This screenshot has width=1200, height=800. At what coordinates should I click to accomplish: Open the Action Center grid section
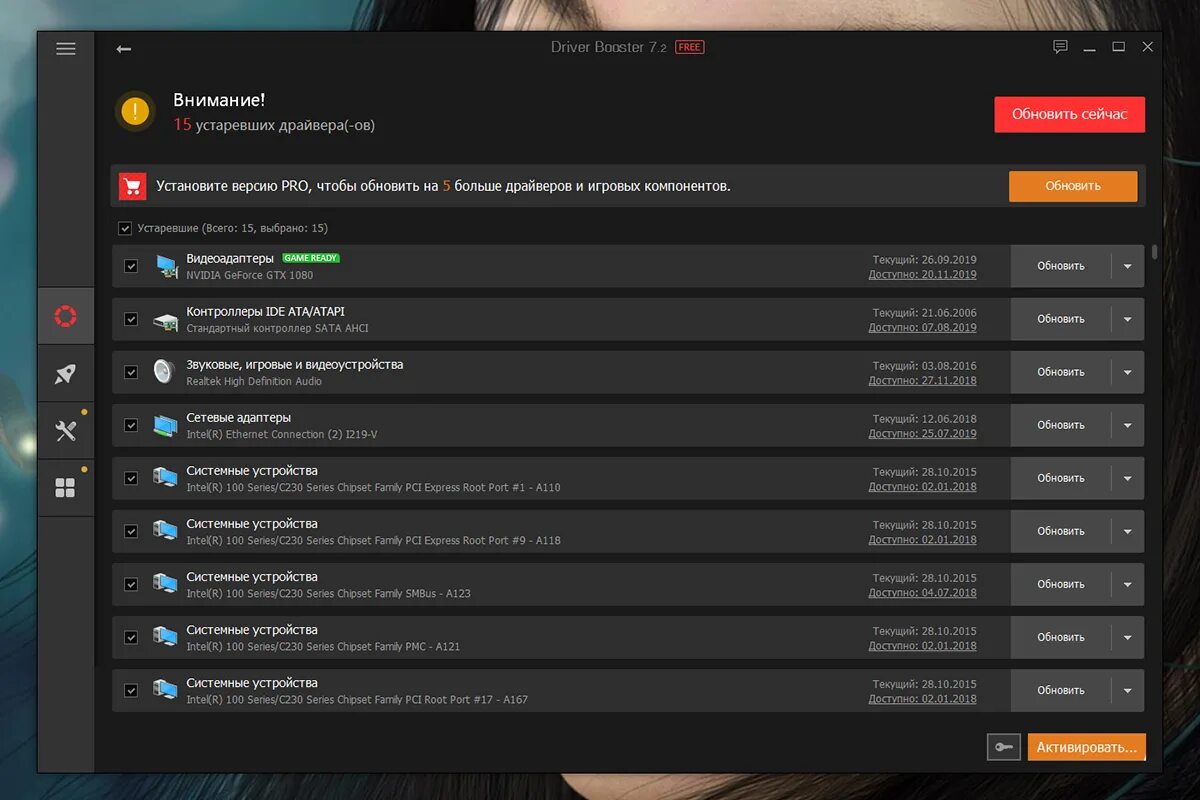click(x=66, y=488)
